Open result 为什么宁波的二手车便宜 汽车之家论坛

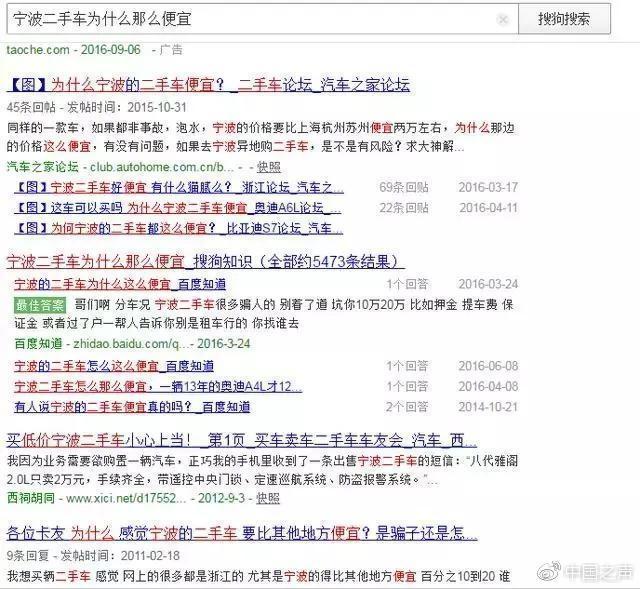point(209,85)
